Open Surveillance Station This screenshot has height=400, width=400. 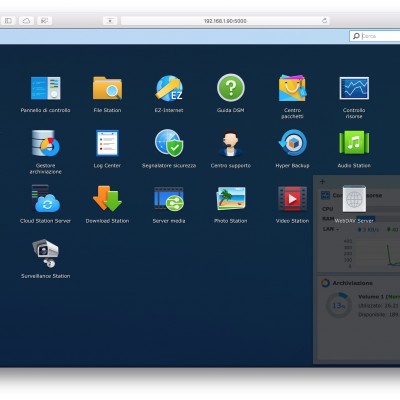46,253
